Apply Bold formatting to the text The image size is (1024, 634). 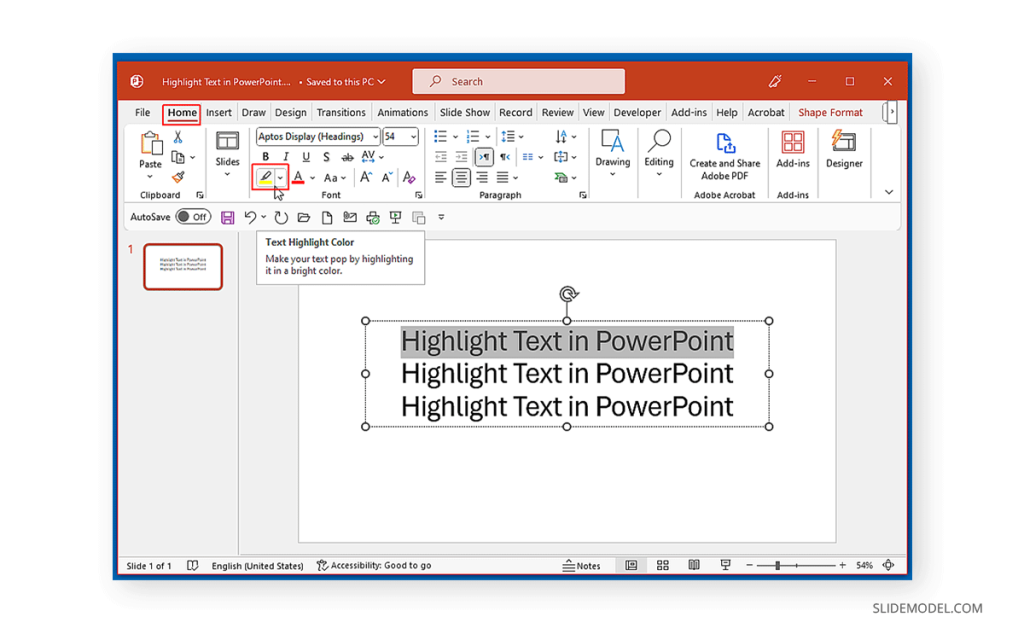pyautogui.click(x=265, y=156)
